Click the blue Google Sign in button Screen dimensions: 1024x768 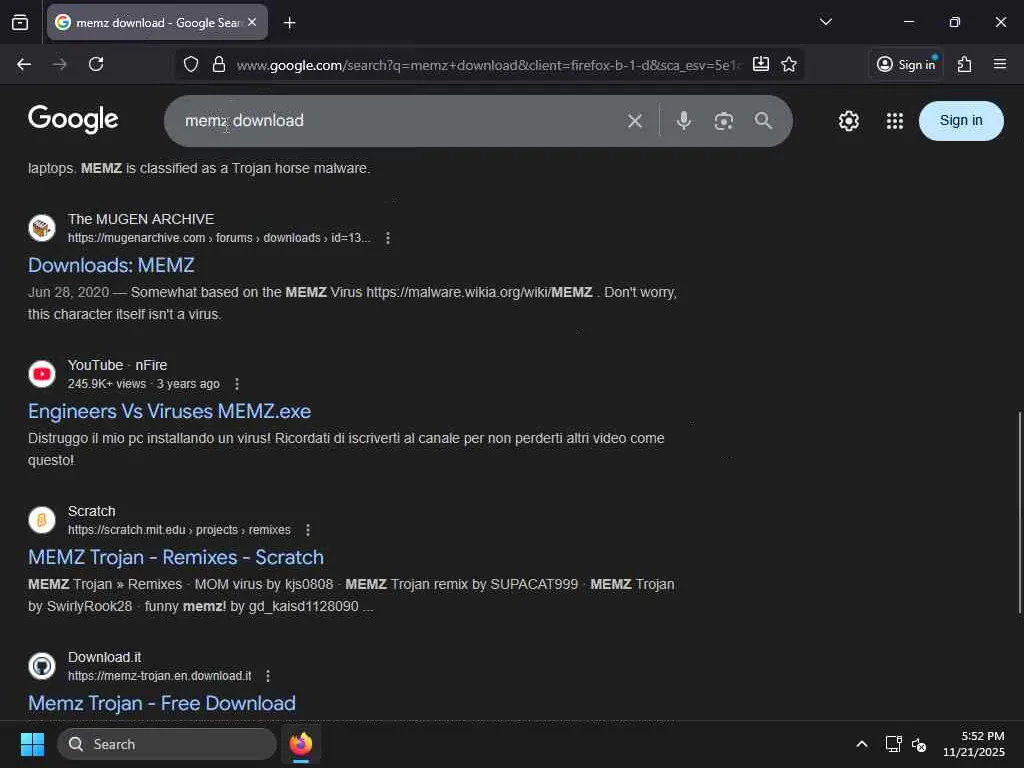point(961,121)
